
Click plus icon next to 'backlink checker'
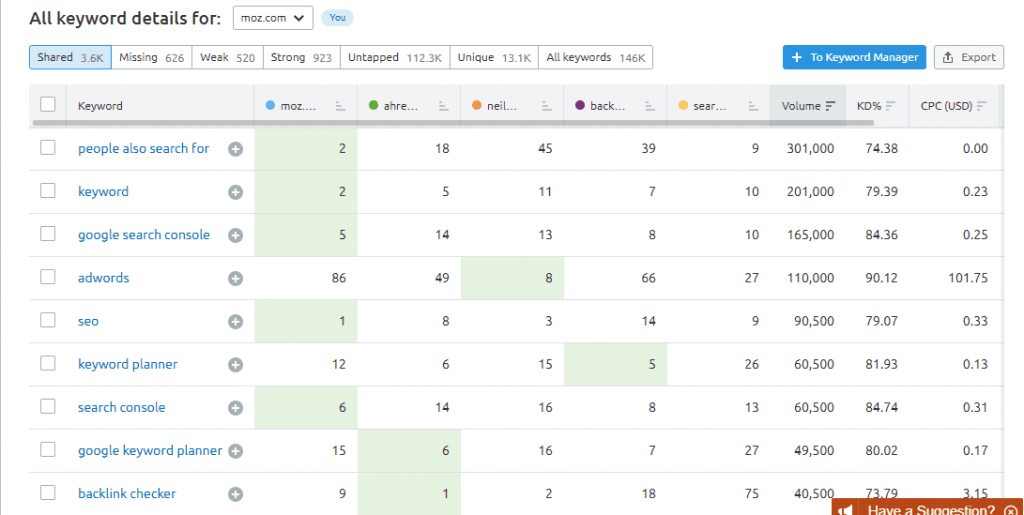236,494
